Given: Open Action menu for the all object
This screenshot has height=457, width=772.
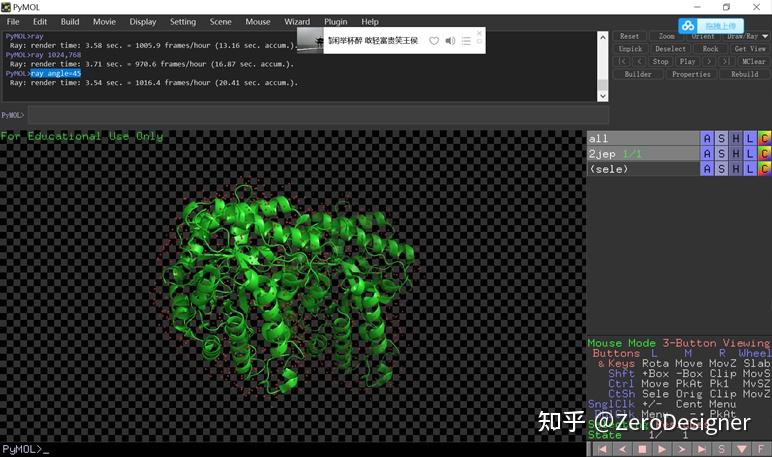Looking at the screenshot, I should click(707, 138).
